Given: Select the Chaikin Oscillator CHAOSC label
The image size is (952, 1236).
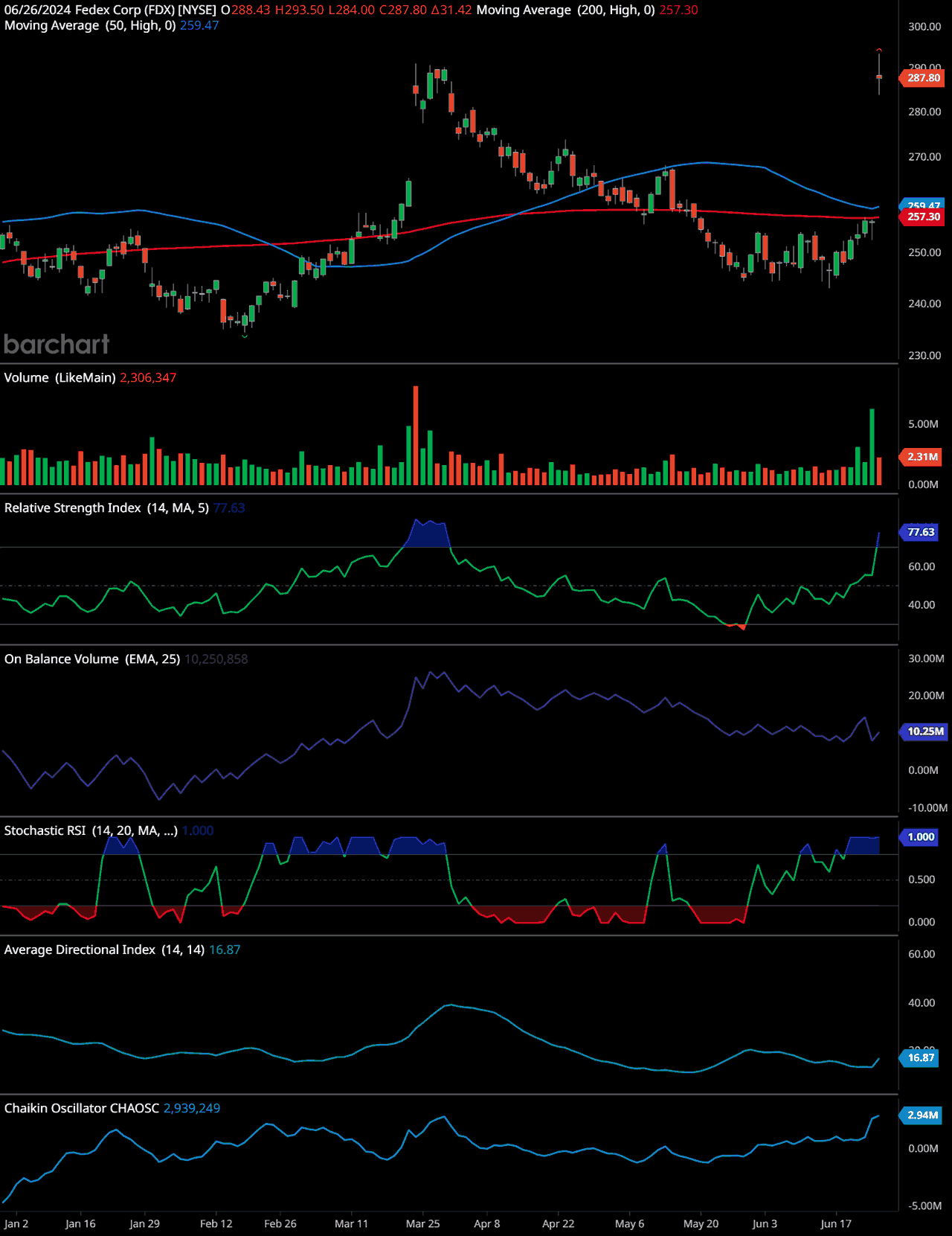Looking at the screenshot, I should coord(82,1108).
